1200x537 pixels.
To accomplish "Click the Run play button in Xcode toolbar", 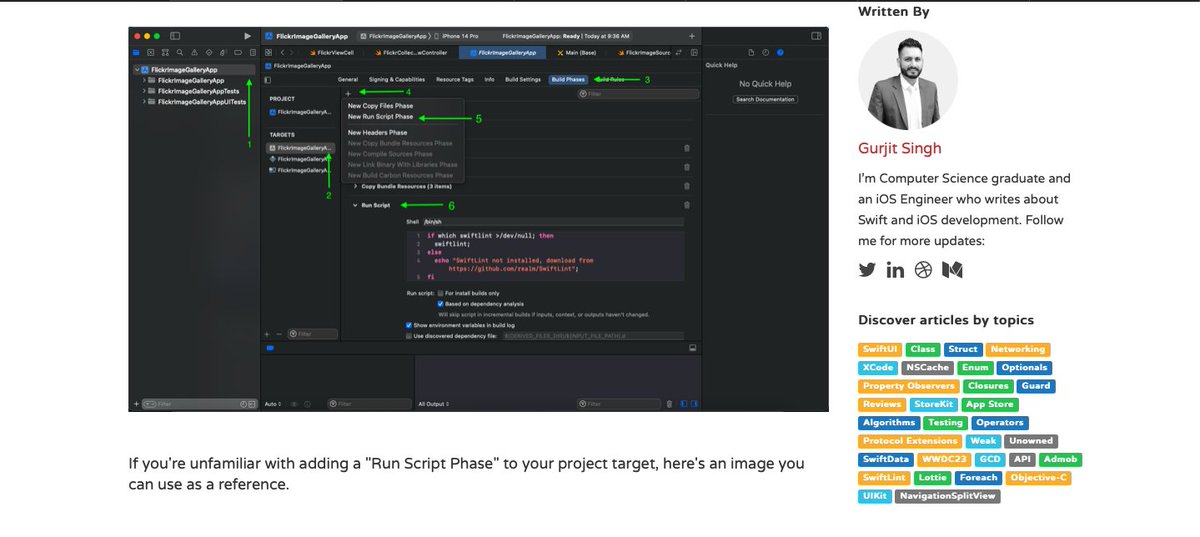I will coord(247,35).
